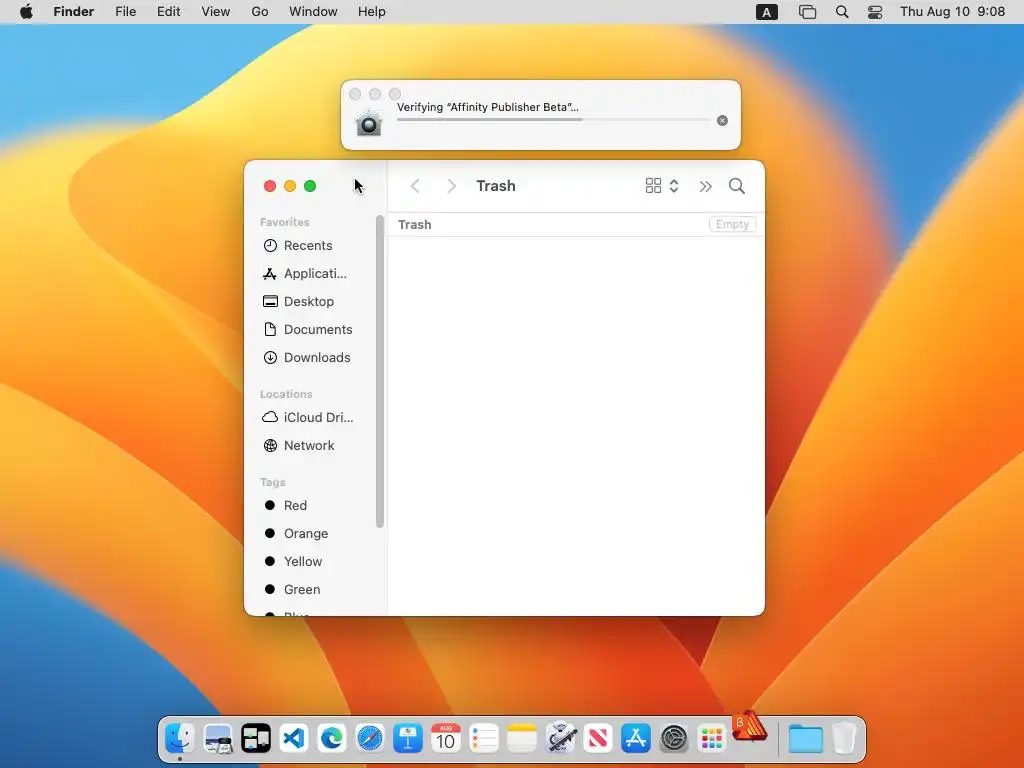
Task: Launch Reminders from the Dock
Action: pyautogui.click(x=484, y=739)
